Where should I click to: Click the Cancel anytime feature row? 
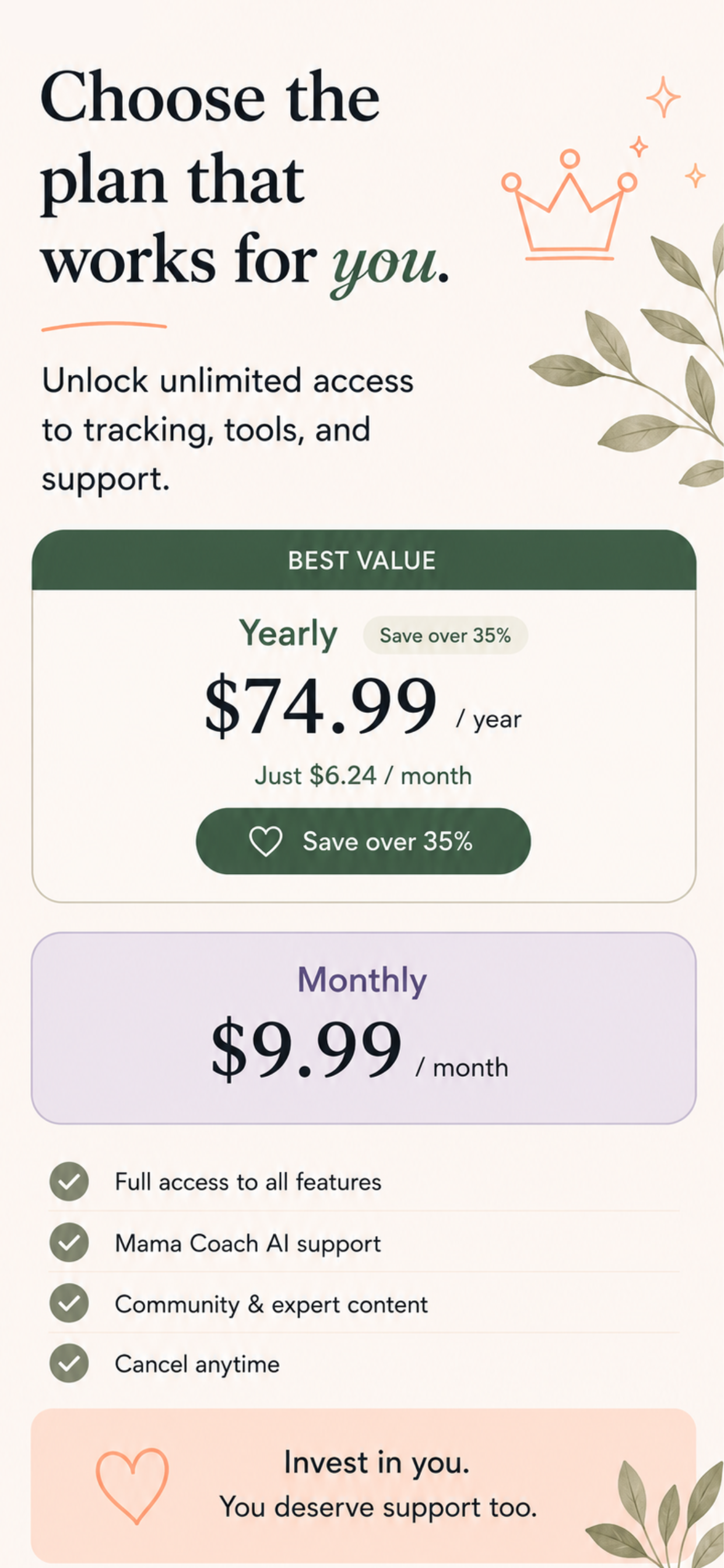[363, 1363]
